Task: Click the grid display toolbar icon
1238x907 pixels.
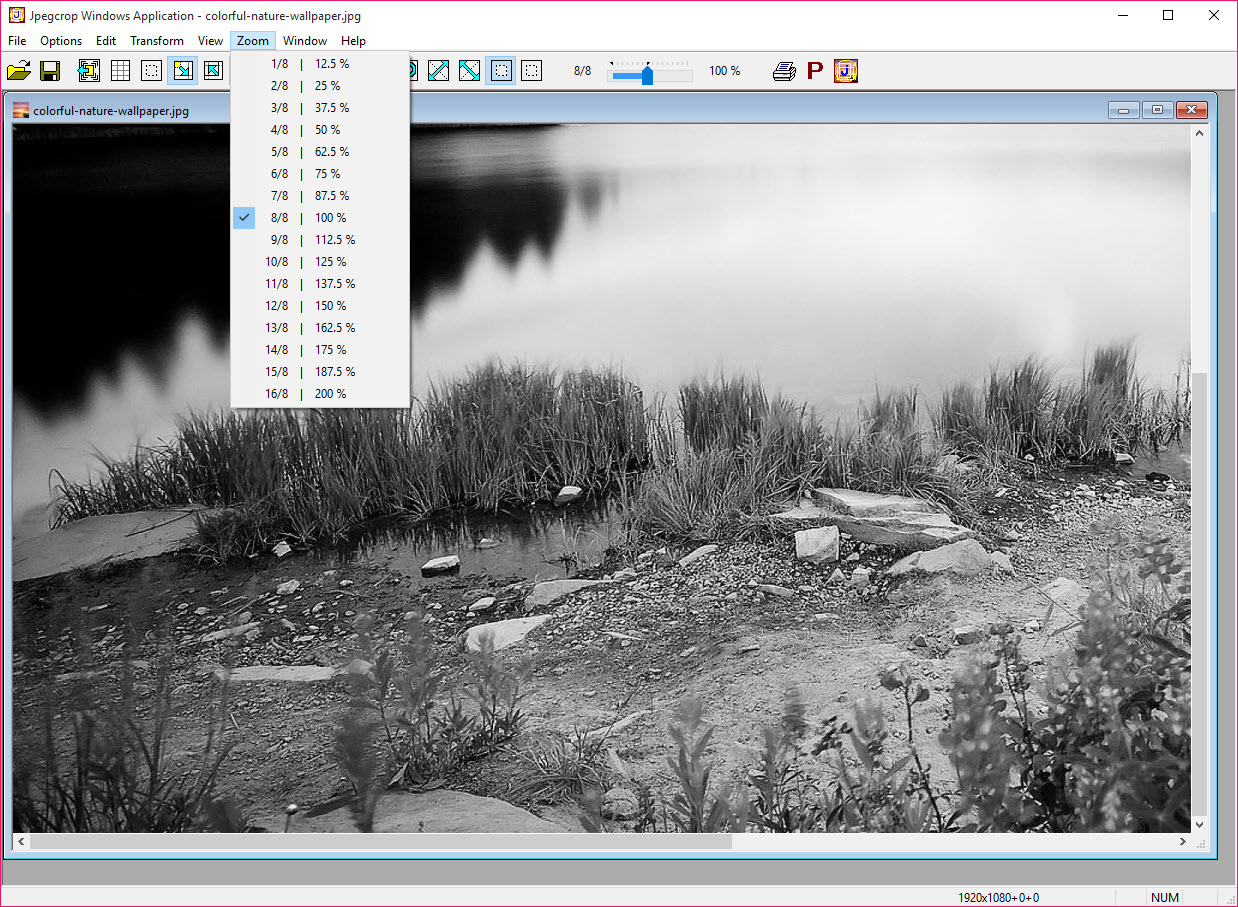Action: (x=120, y=71)
